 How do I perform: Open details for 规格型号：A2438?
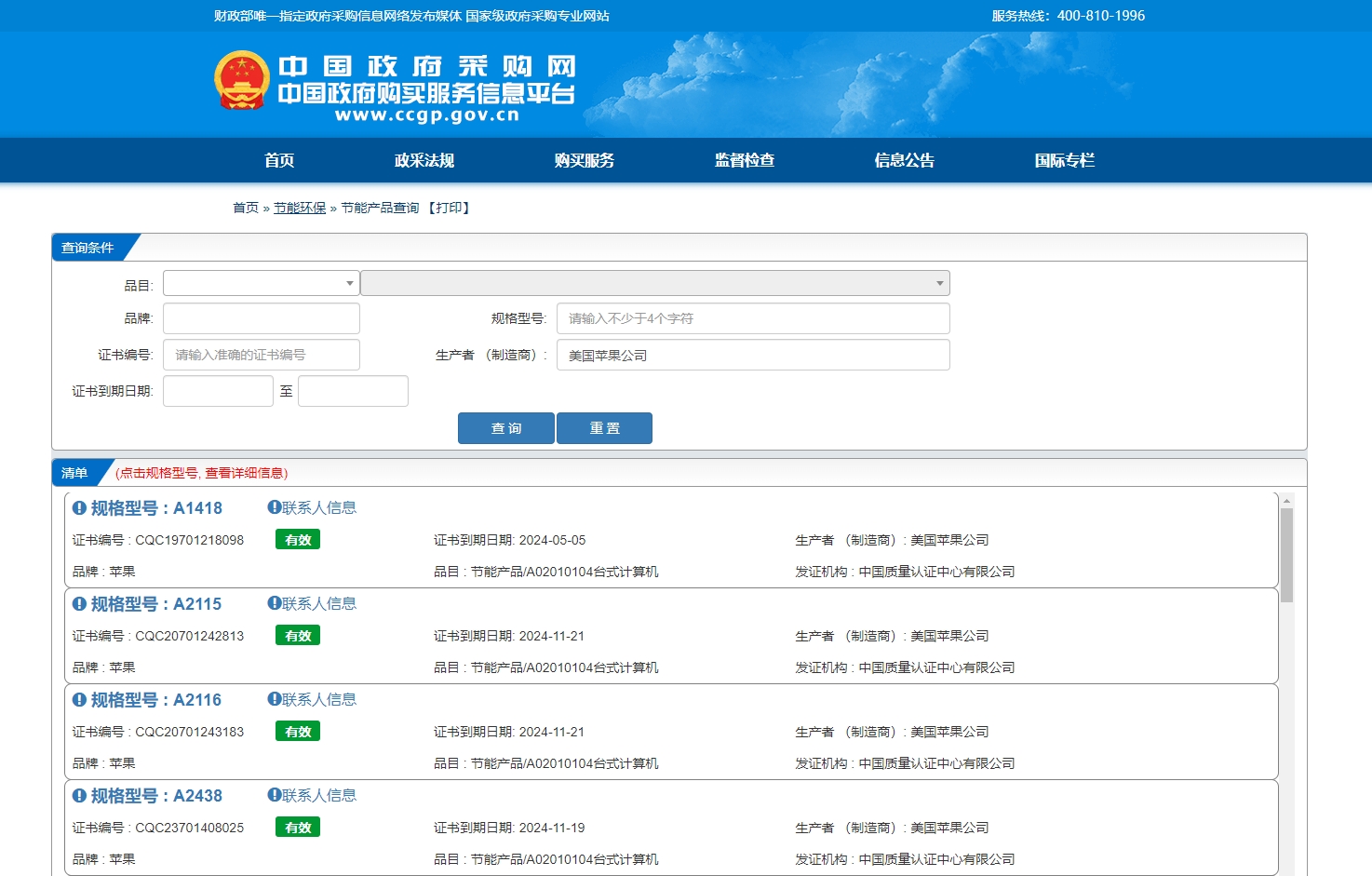(x=156, y=796)
